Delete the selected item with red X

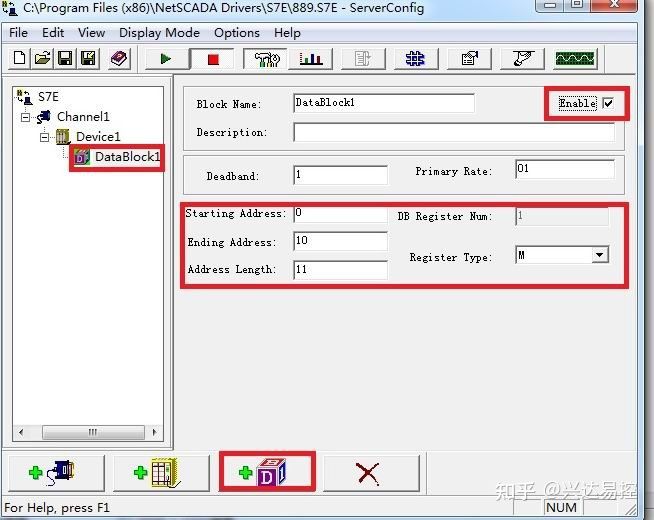pos(371,473)
